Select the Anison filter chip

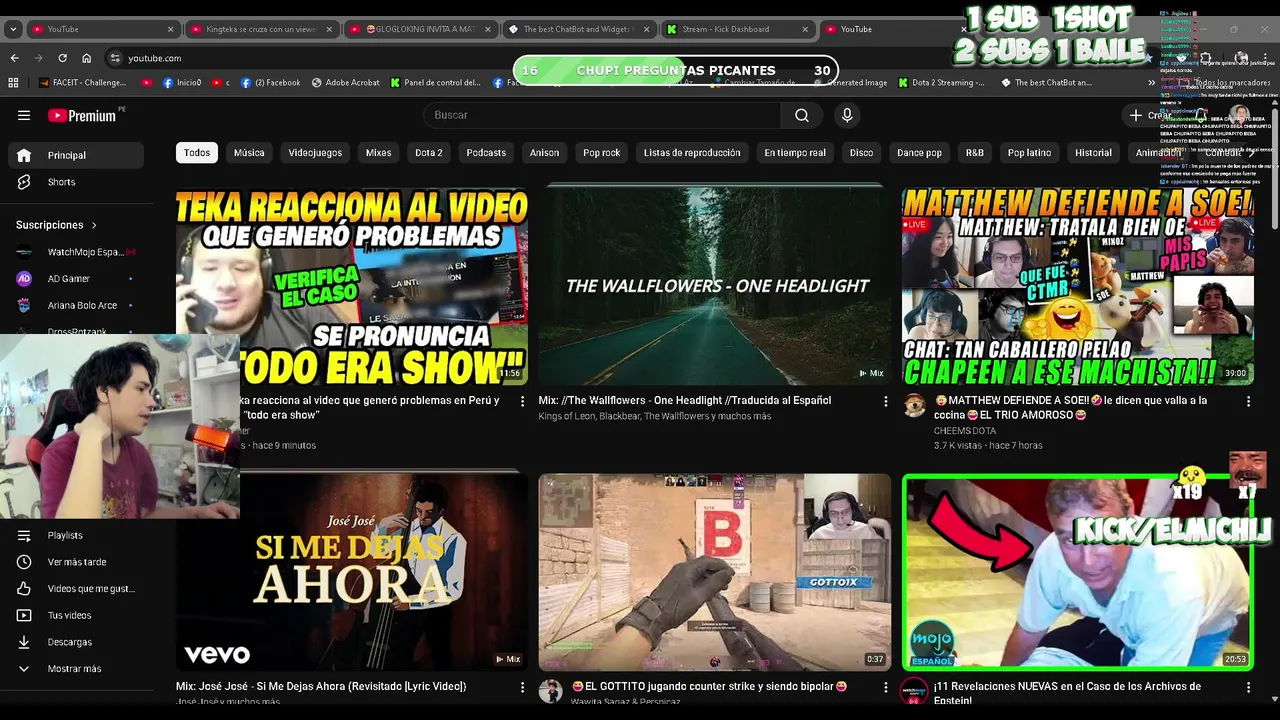pyautogui.click(x=544, y=153)
